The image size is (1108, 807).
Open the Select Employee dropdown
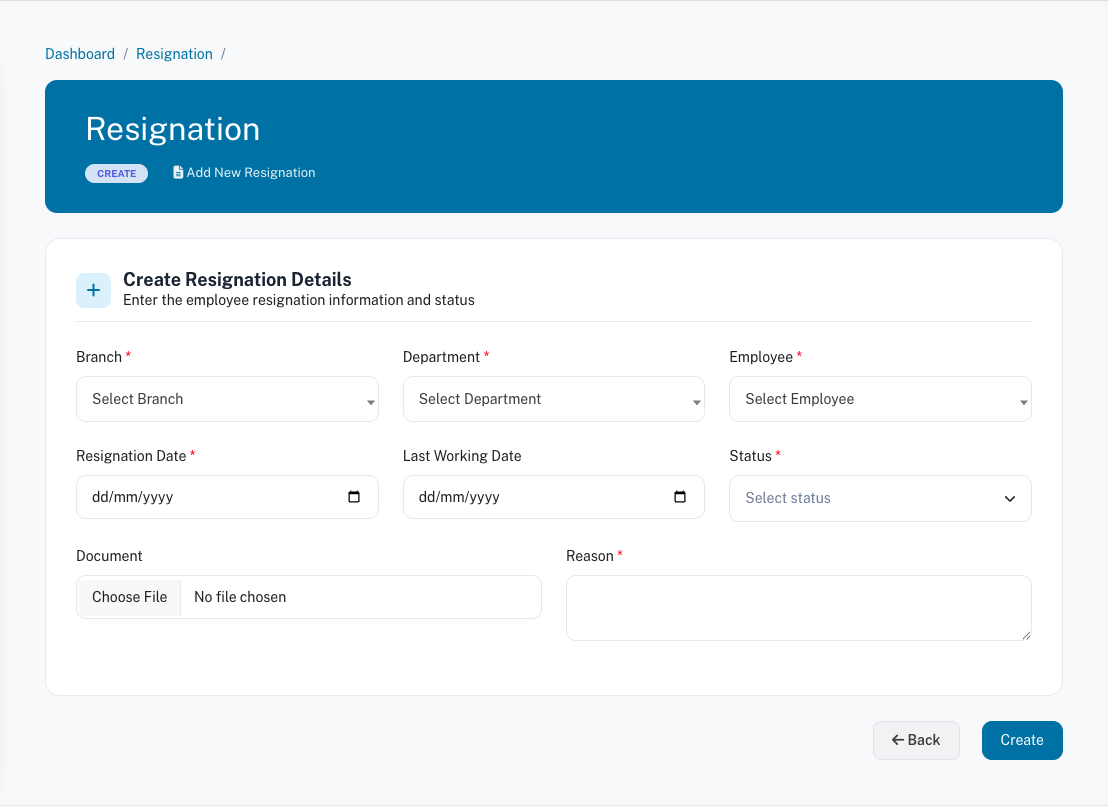(x=880, y=399)
